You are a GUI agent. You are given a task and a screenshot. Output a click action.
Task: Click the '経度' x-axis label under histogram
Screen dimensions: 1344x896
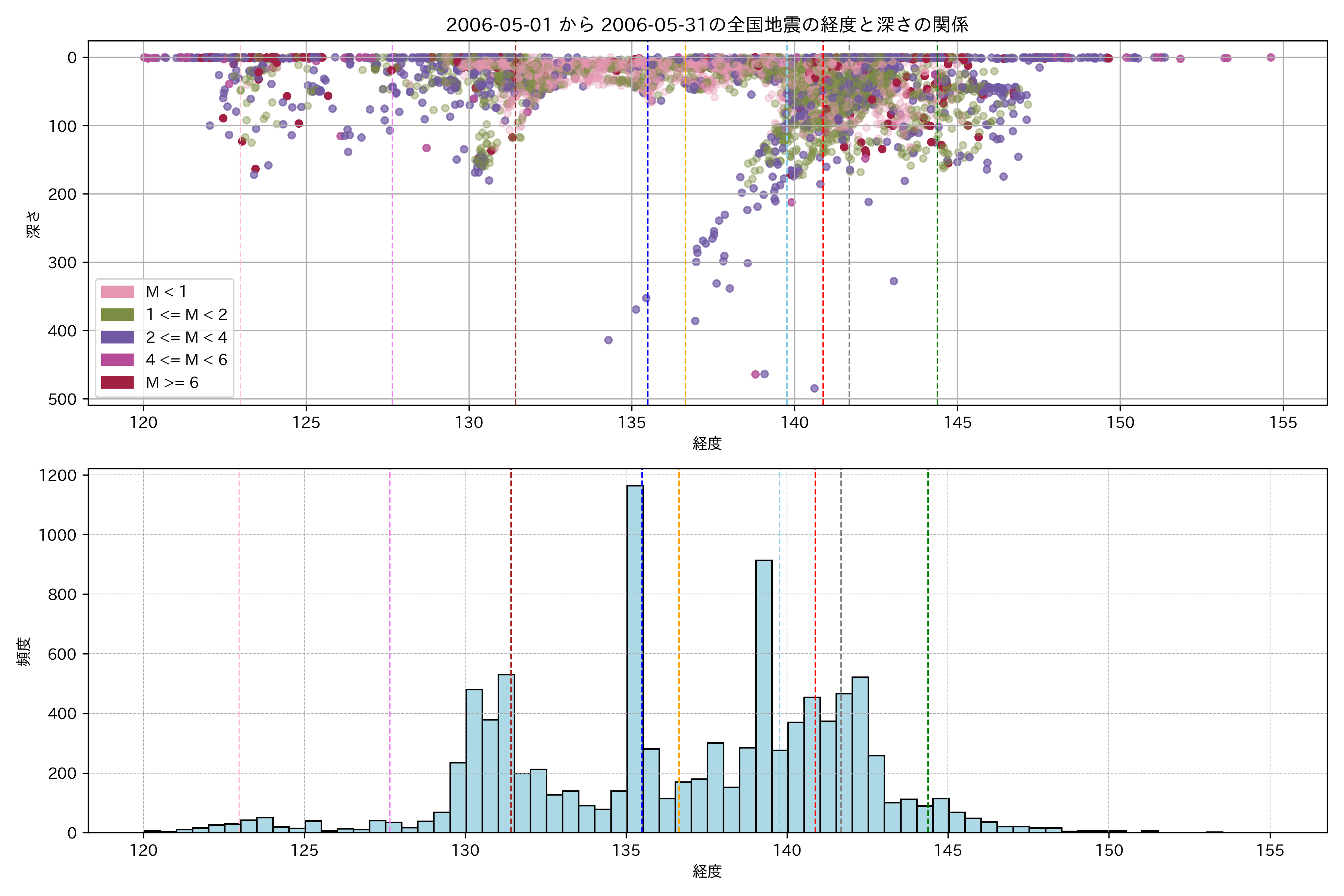[707, 871]
